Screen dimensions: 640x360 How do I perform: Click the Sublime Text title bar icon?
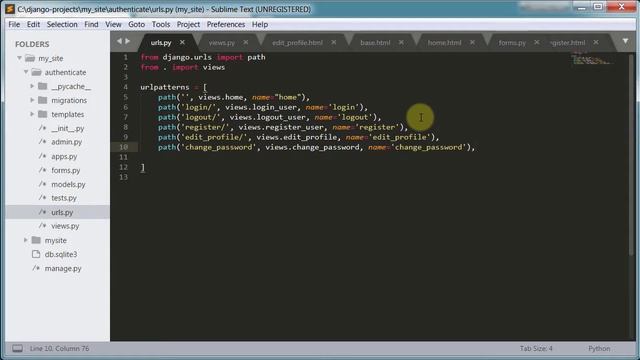click(x=10, y=9)
